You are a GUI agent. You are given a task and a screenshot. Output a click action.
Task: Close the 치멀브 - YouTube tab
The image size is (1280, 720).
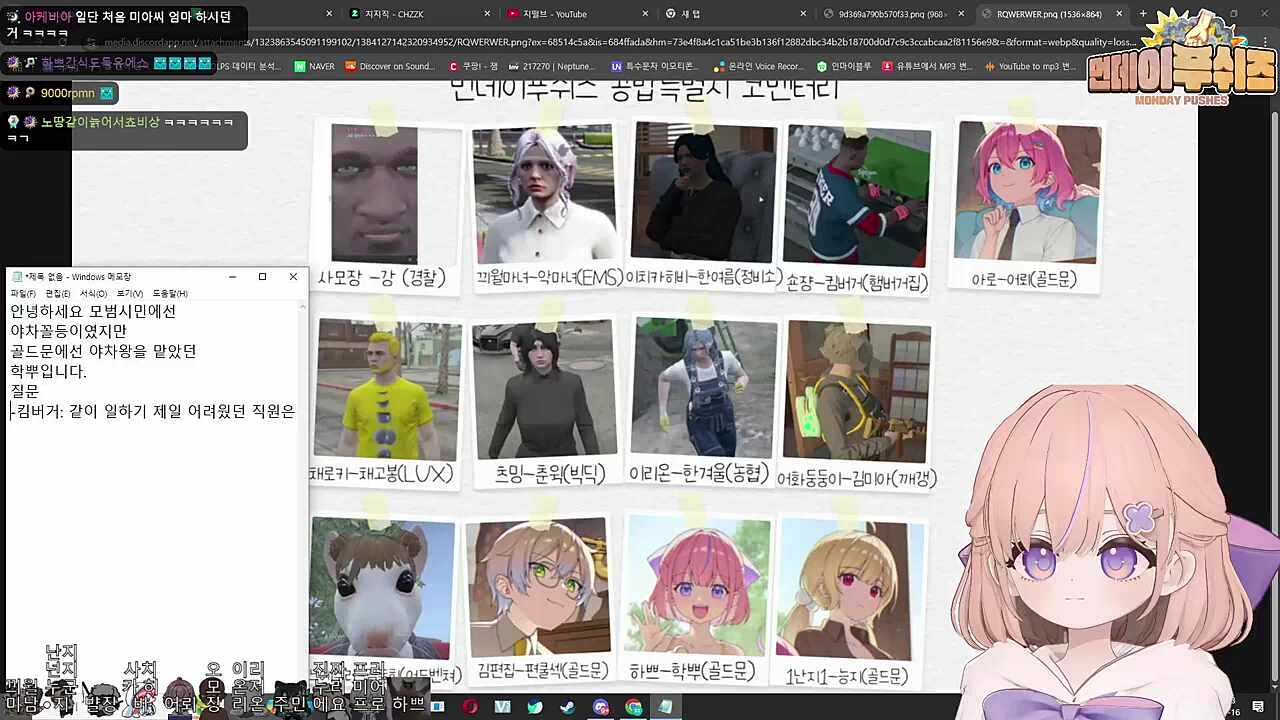[645, 14]
